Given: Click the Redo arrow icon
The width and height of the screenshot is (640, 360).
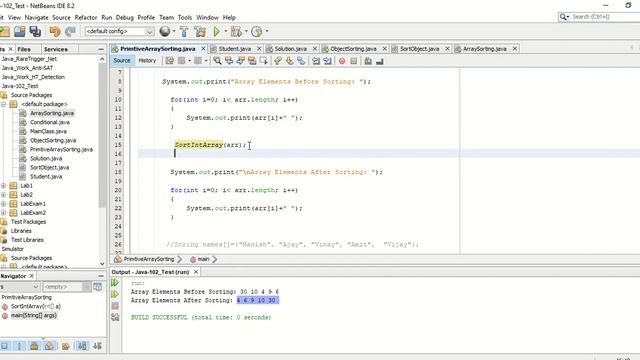Looking at the screenshot, I should [x=71, y=31].
